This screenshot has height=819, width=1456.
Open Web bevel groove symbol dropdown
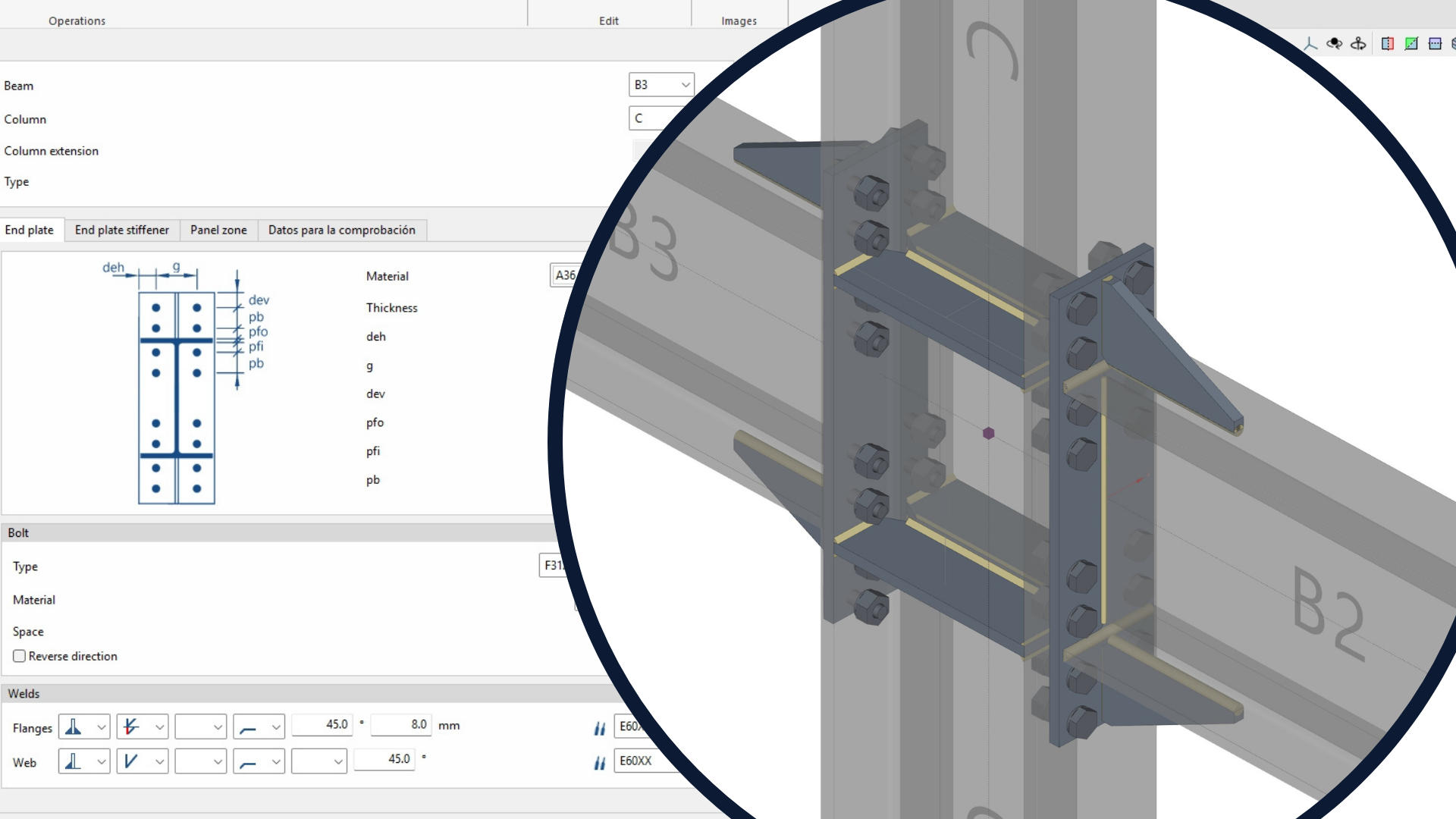[x=142, y=761]
